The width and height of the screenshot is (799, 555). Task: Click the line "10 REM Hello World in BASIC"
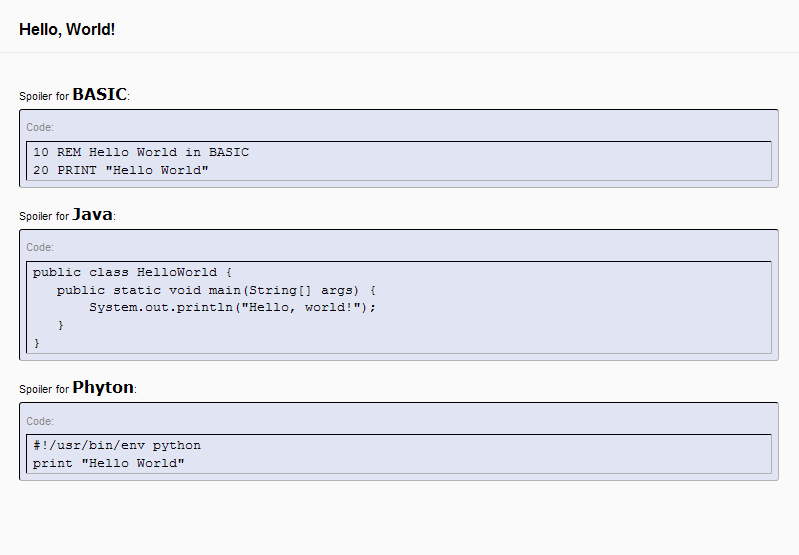141,152
